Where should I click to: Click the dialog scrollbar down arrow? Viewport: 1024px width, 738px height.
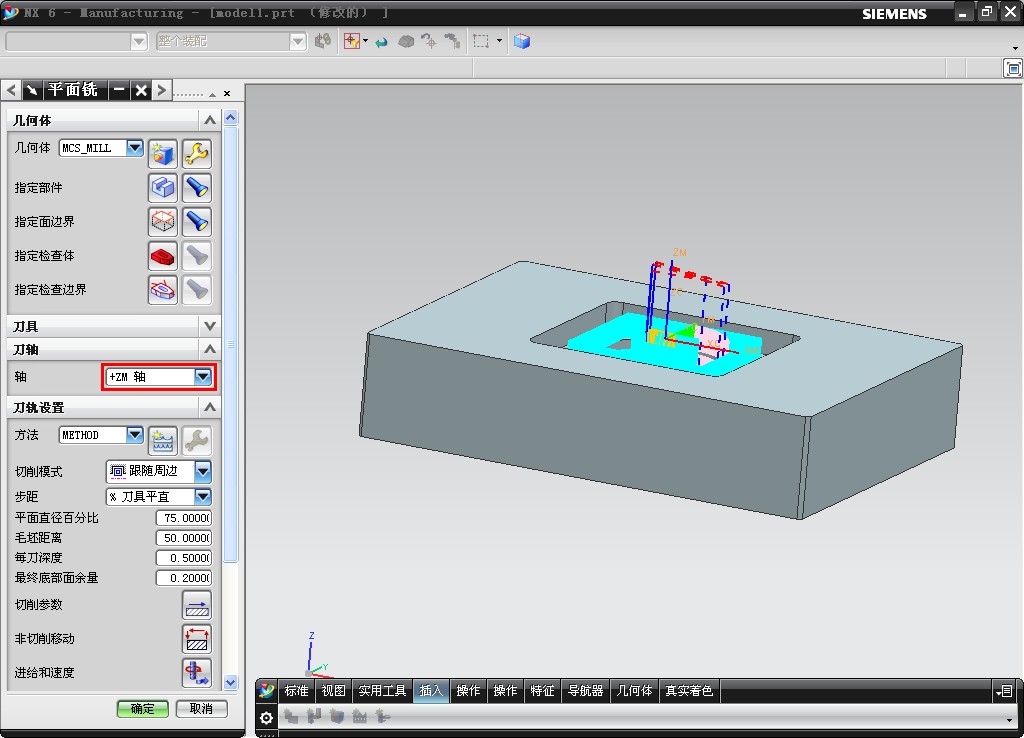[231, 682]
